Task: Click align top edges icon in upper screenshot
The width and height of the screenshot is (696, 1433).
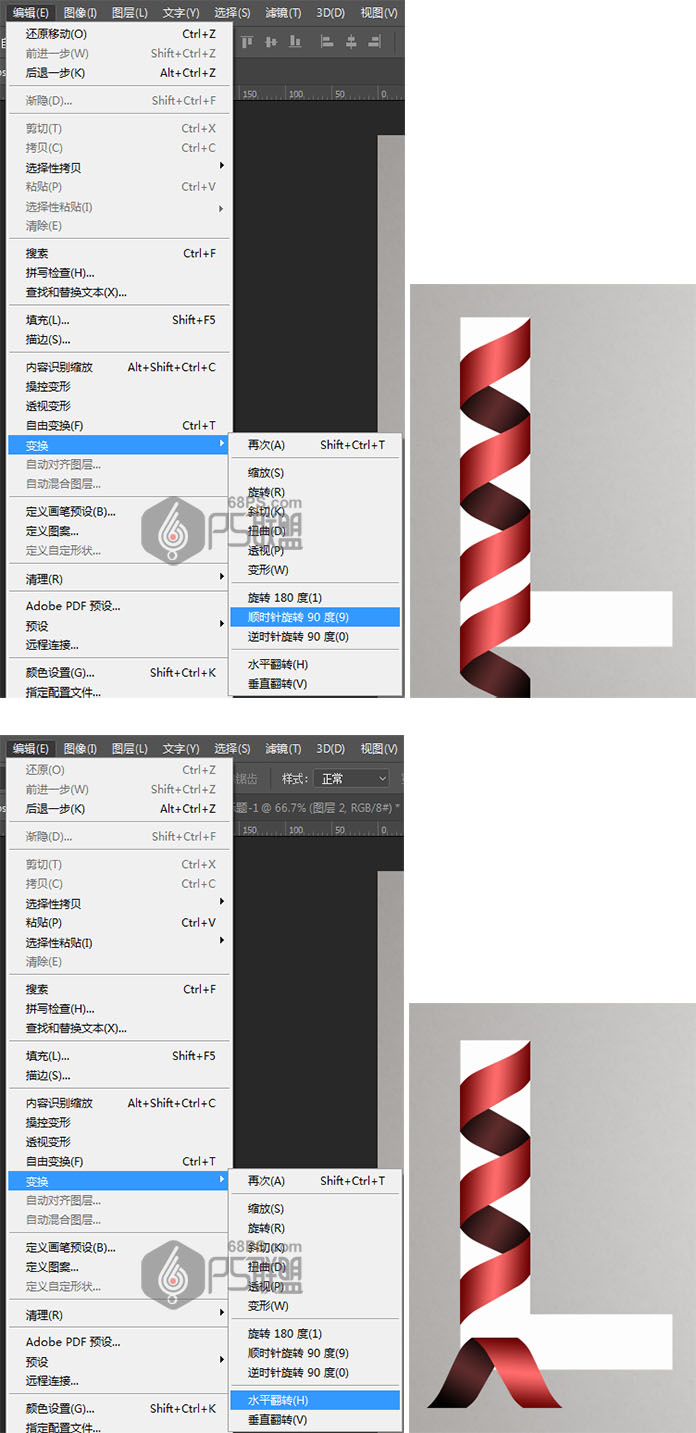Action: click(x=246, y=42)
